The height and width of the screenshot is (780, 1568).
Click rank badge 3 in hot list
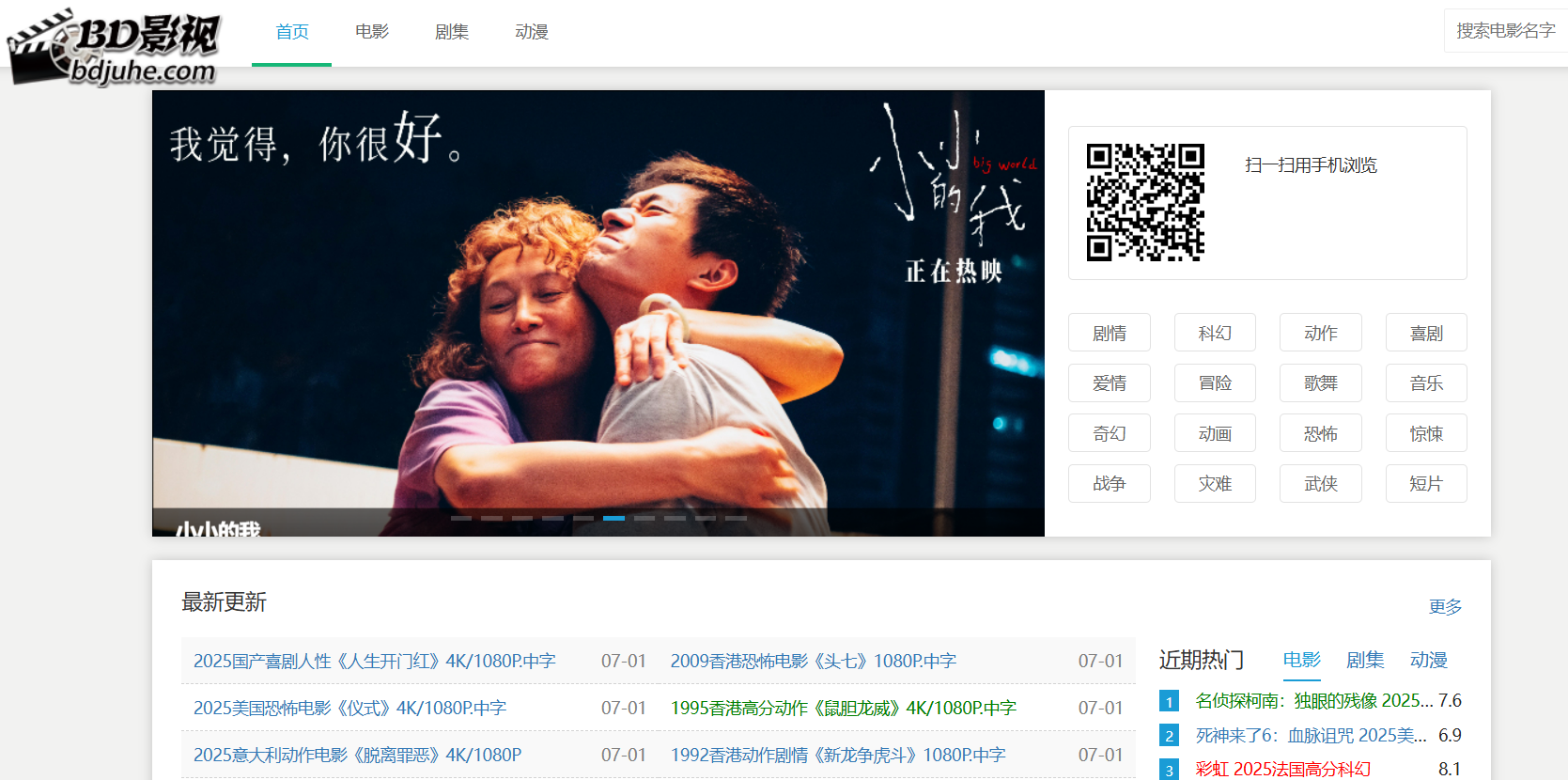pyautogui.click(x=1169, y=770)
